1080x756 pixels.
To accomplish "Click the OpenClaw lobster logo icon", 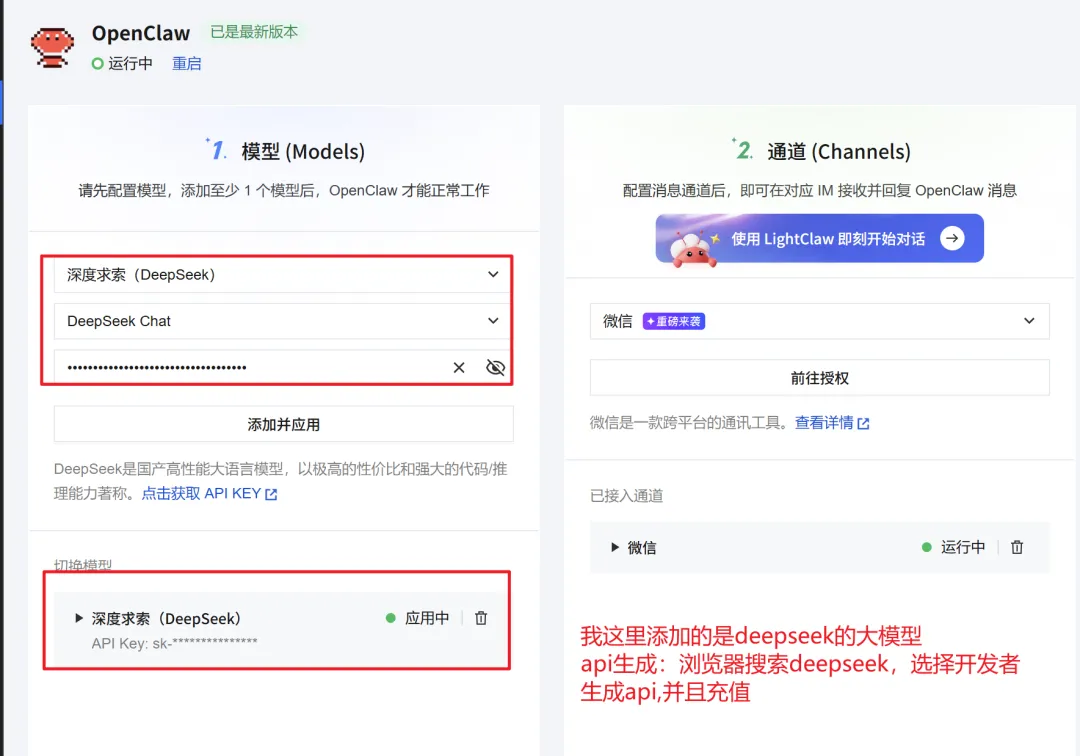I will (x=52, y=48).
